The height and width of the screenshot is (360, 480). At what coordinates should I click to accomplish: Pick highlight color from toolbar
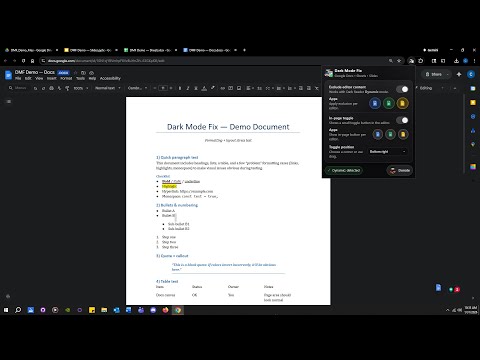[212, 88]
